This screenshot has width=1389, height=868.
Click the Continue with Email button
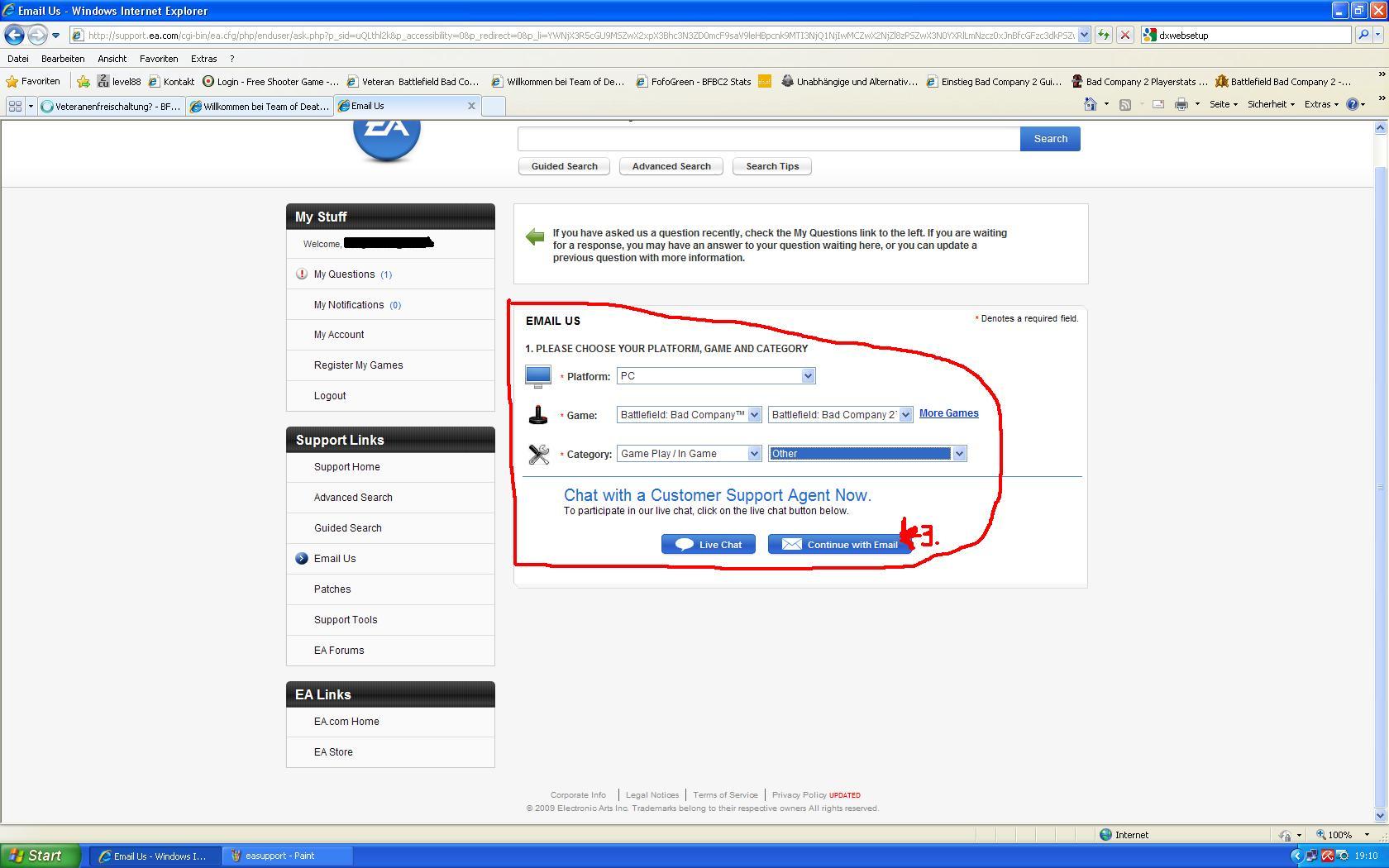tap(840, 544)
